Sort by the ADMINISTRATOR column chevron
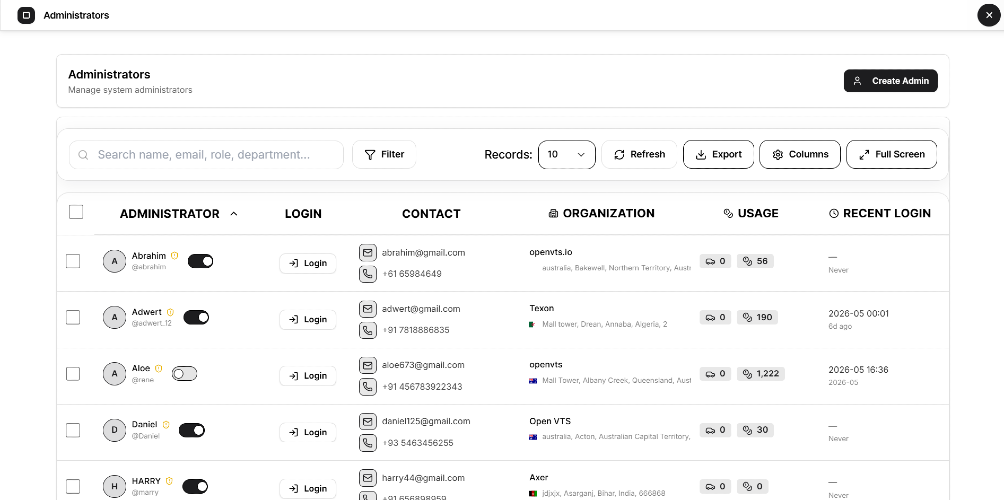The image size is (1004, 500). tap(234, 214)
